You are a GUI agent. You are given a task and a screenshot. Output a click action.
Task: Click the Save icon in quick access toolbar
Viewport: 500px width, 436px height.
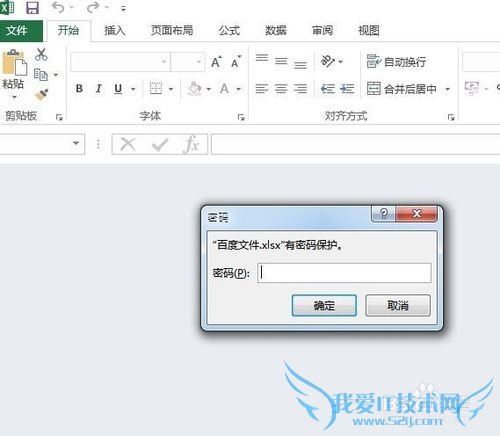(x=33, y=8)
